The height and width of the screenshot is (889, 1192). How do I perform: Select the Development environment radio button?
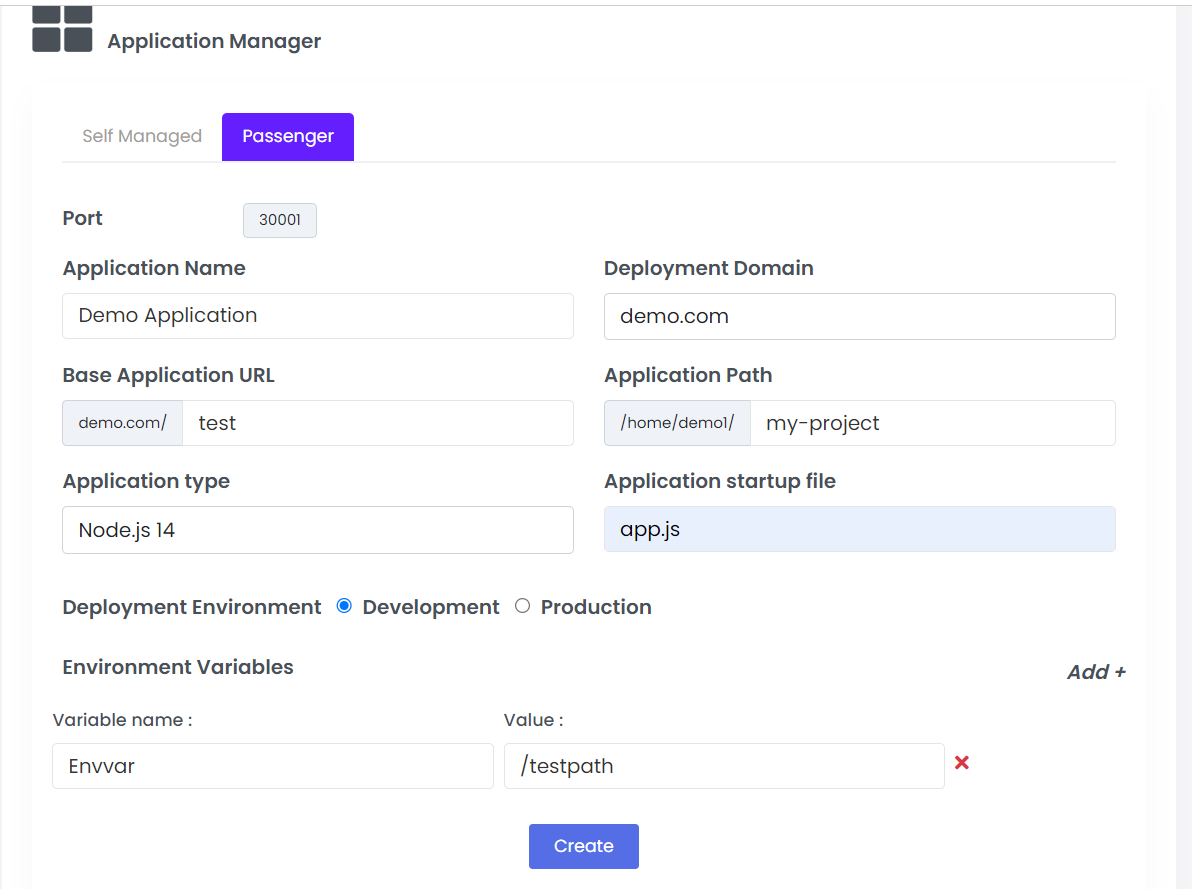tap(344, 606)
